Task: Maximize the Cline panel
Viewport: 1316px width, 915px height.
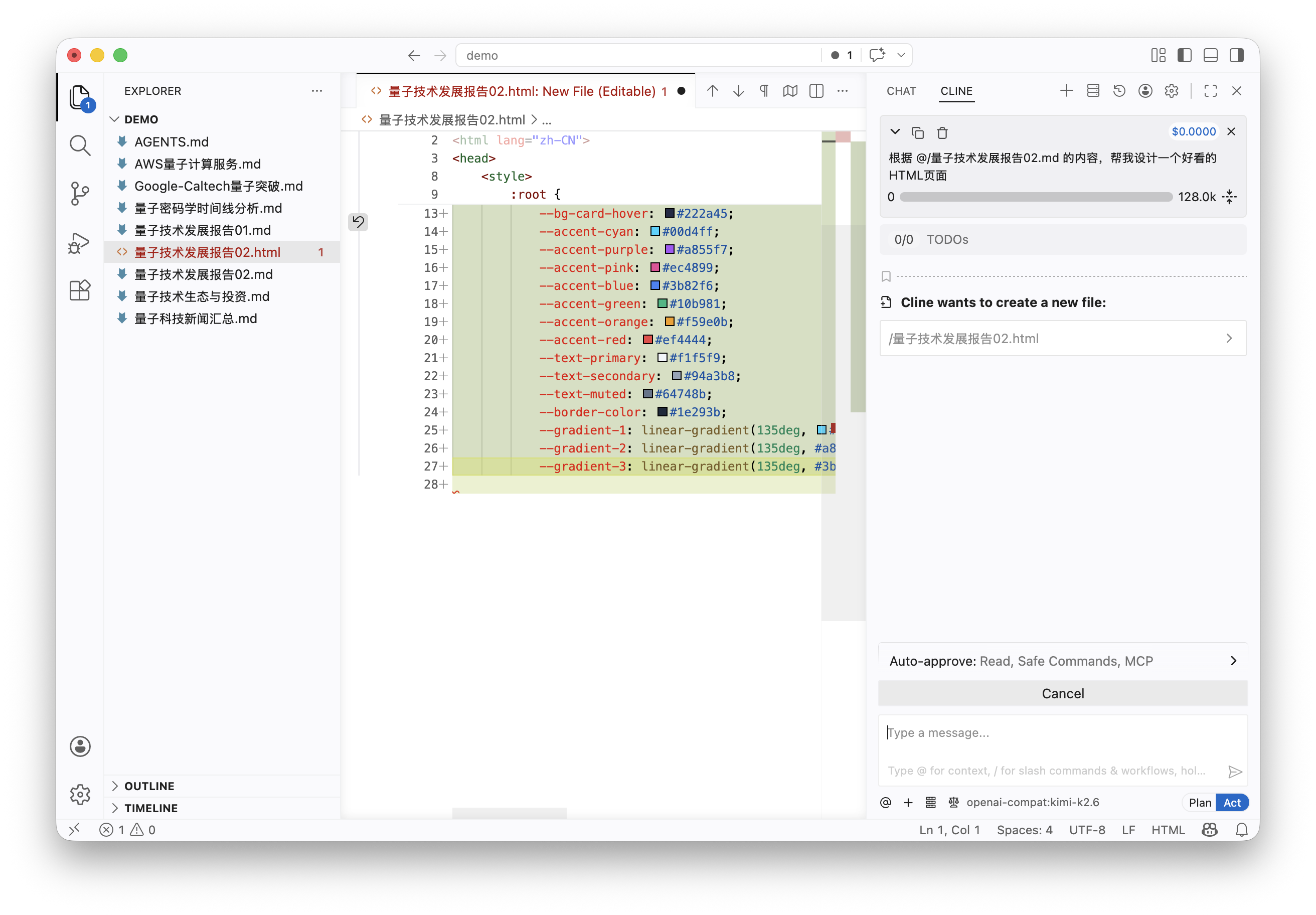Action: pos(1211,91)
